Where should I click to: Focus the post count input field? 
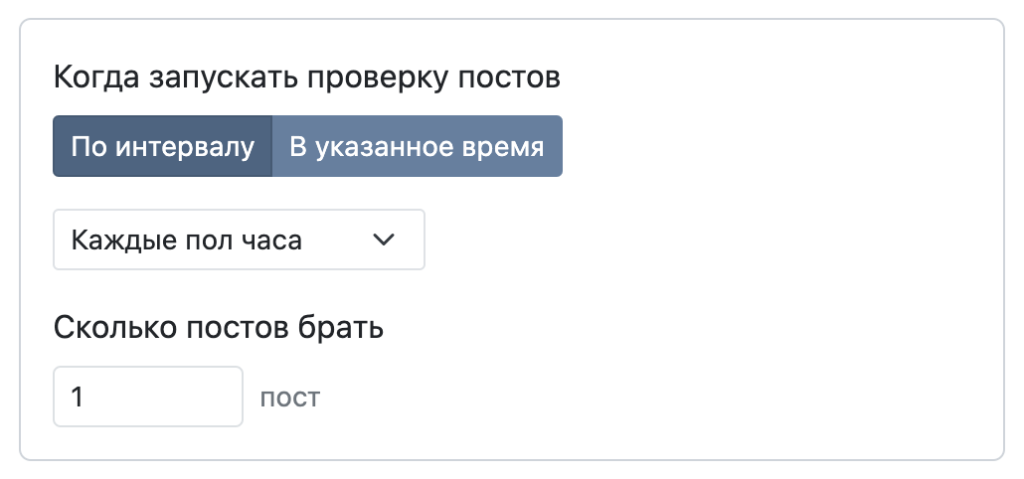point(148,397)
